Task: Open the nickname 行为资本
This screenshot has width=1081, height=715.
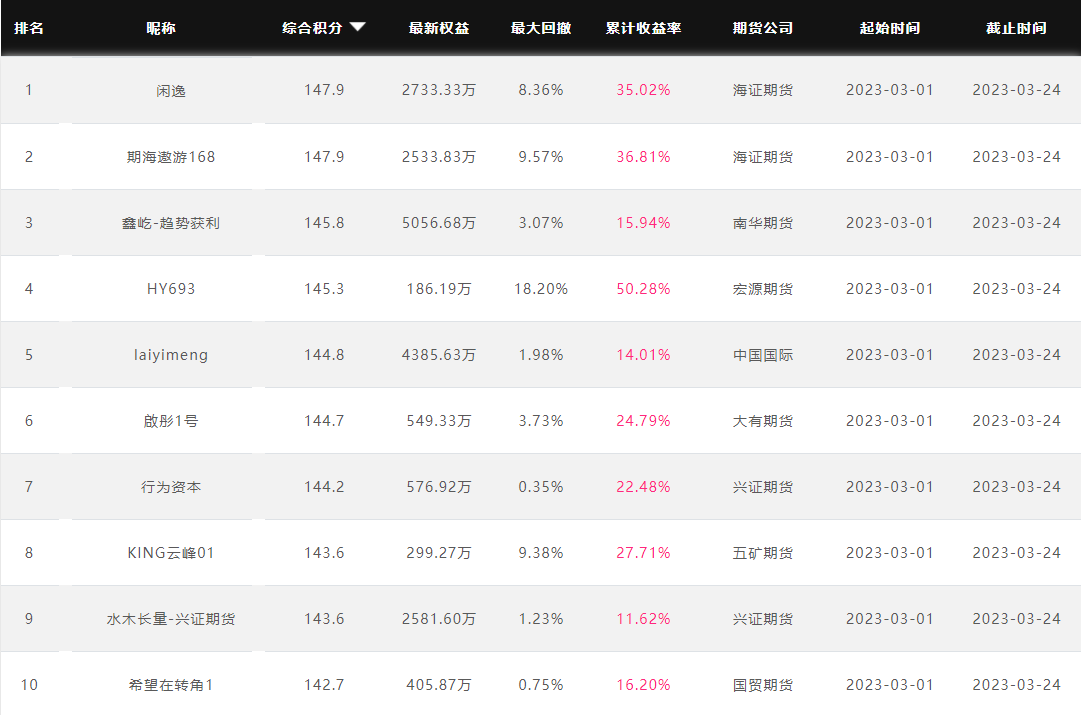Action: point(171,487)
